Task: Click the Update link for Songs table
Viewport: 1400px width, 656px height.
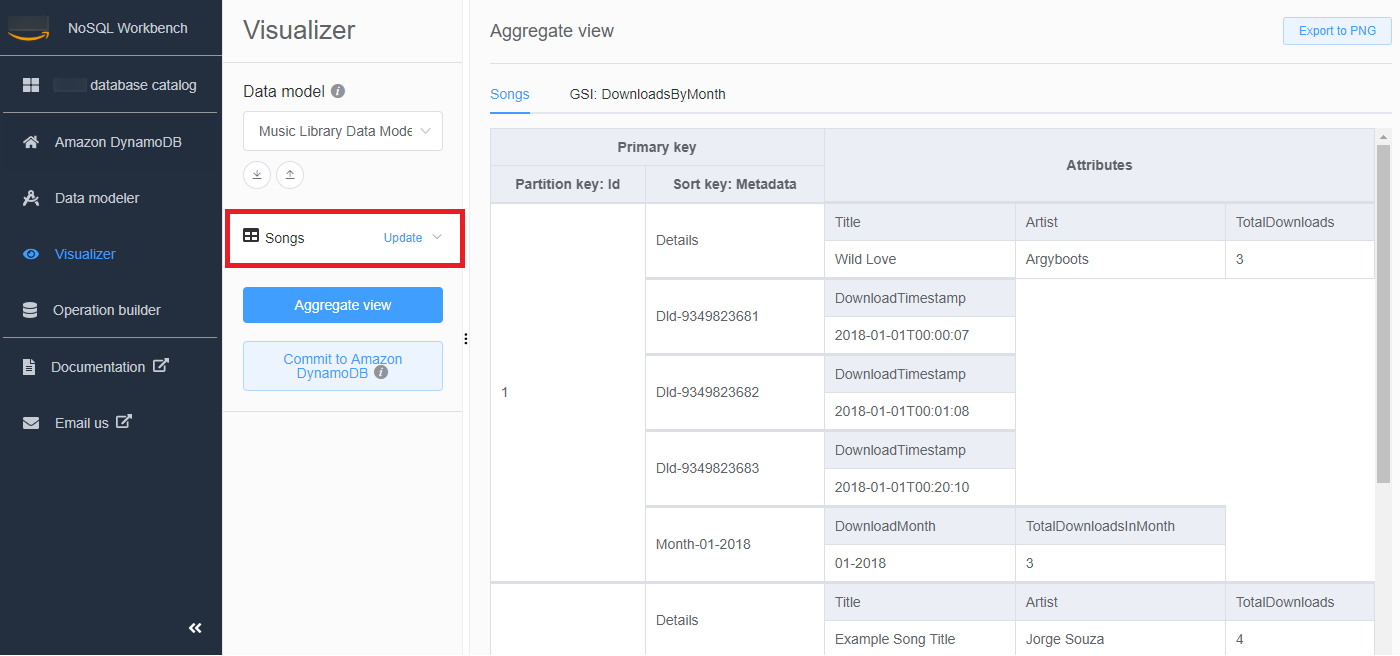Action: pos(403,238)
